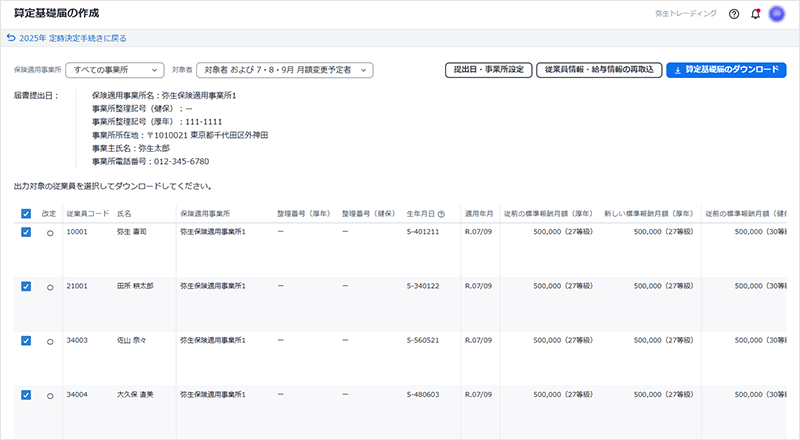Uncheck the row for 田所 精太郎
The image size is (800, 440).
pyautogui.click(x=26, y=286)
